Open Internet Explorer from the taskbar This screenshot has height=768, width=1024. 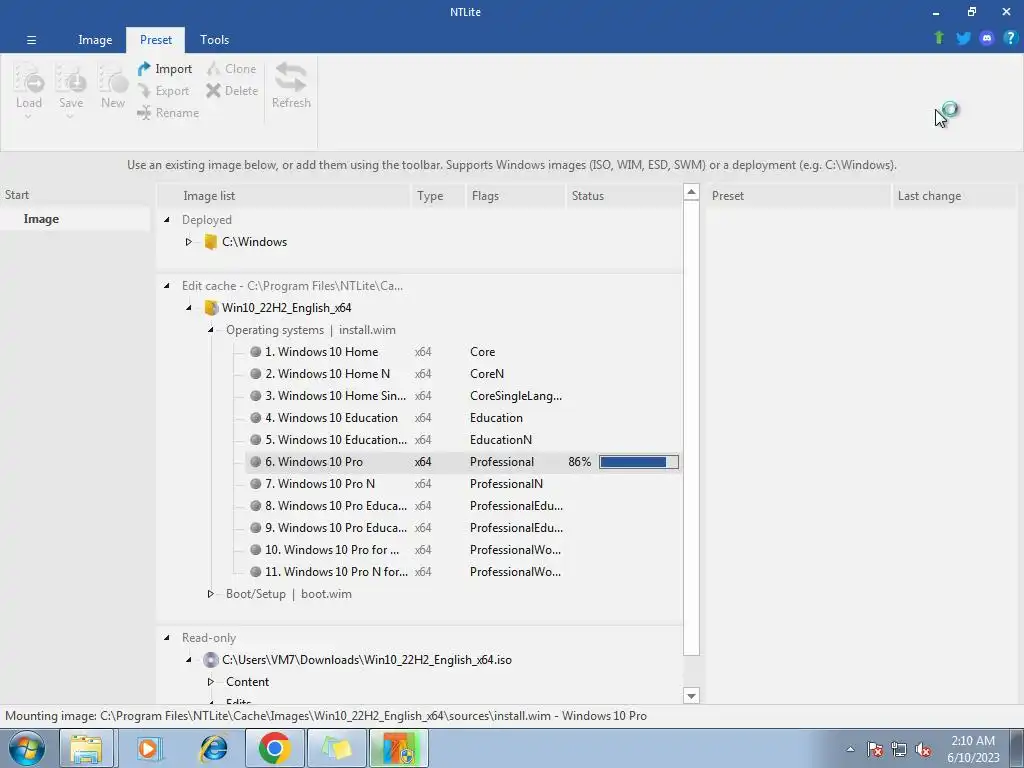pos(214,748)
